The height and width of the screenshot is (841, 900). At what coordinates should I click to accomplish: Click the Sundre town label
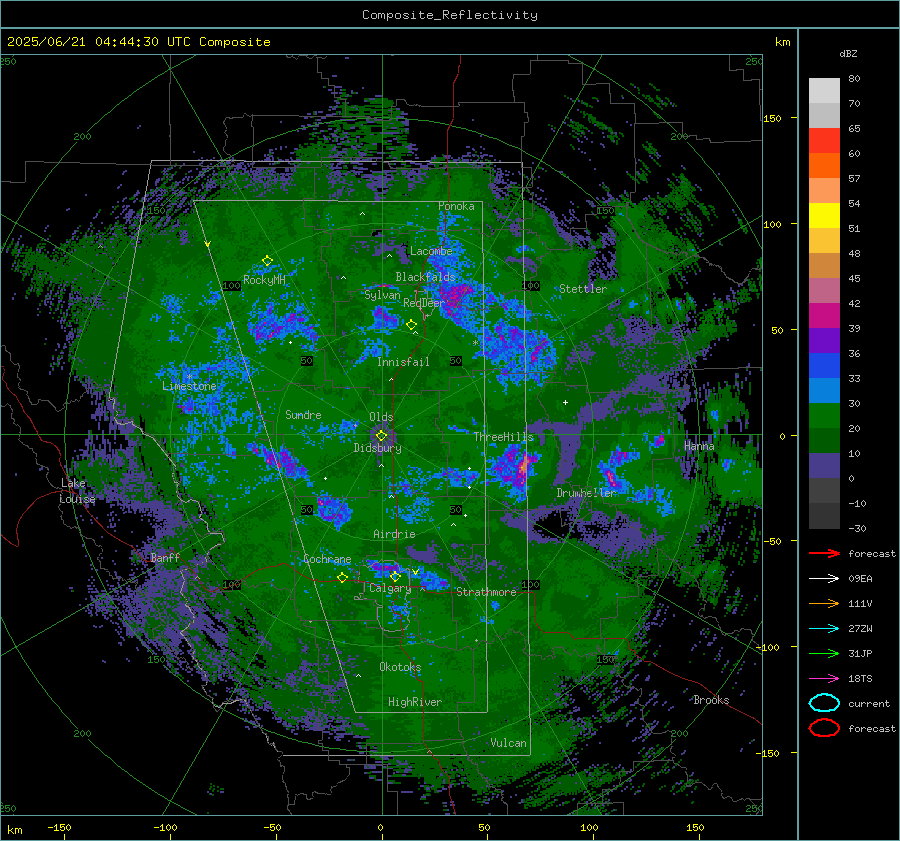(x=303, y=414)
